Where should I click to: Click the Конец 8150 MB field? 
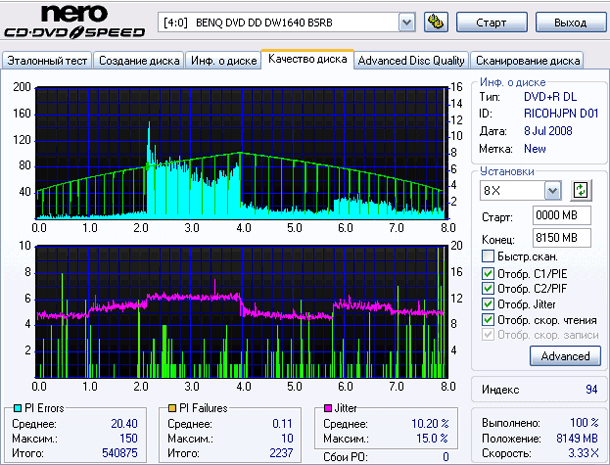[561, 238]
